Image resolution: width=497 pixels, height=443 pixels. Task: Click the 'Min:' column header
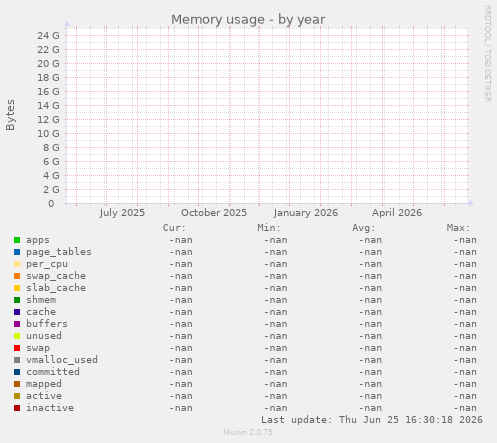[269, 228]
